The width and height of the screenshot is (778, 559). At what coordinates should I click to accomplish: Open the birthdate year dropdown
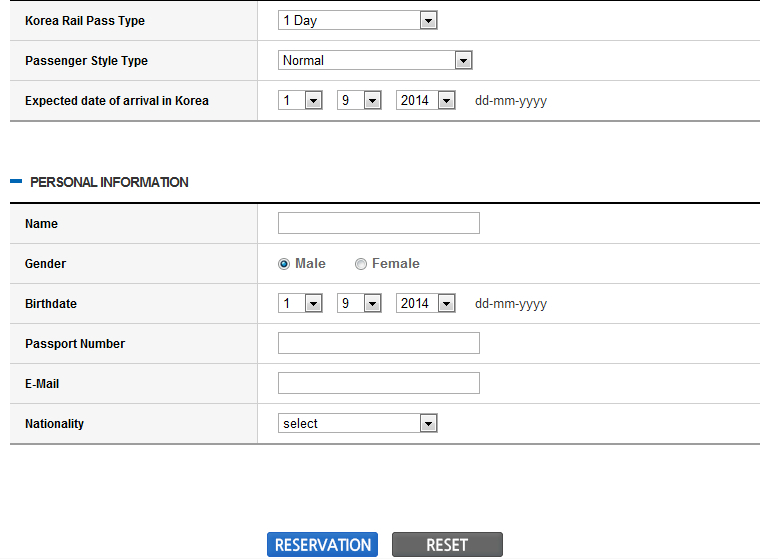coord(425,304)
